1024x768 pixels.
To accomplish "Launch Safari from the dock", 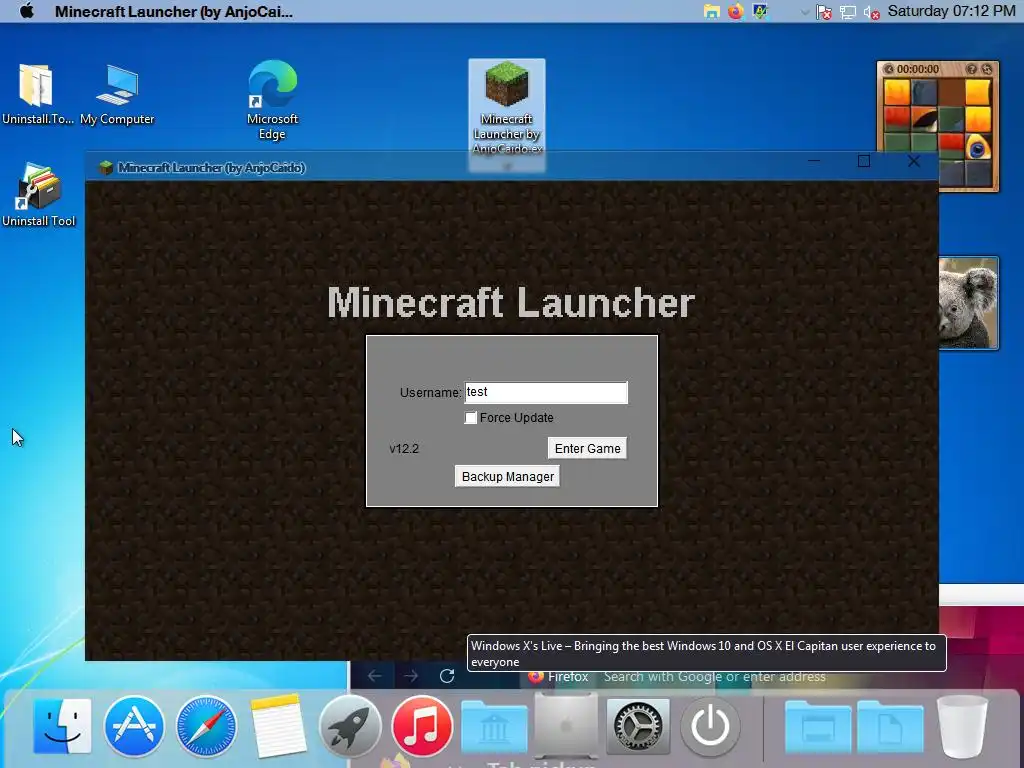I will click(206, 726).
